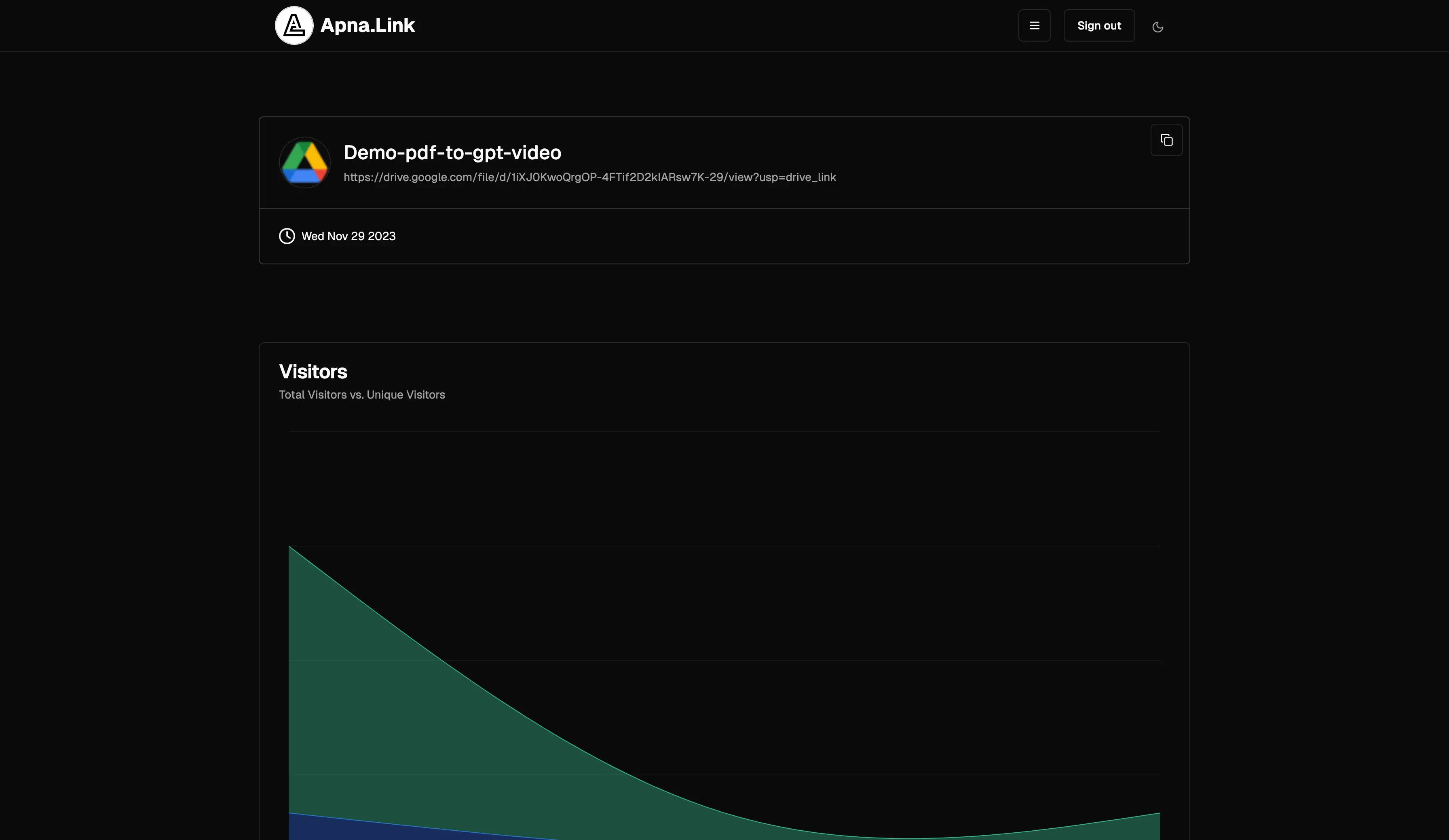
Task: Click the Apna.Link round logo icon
Action: (x=294, y=25)
